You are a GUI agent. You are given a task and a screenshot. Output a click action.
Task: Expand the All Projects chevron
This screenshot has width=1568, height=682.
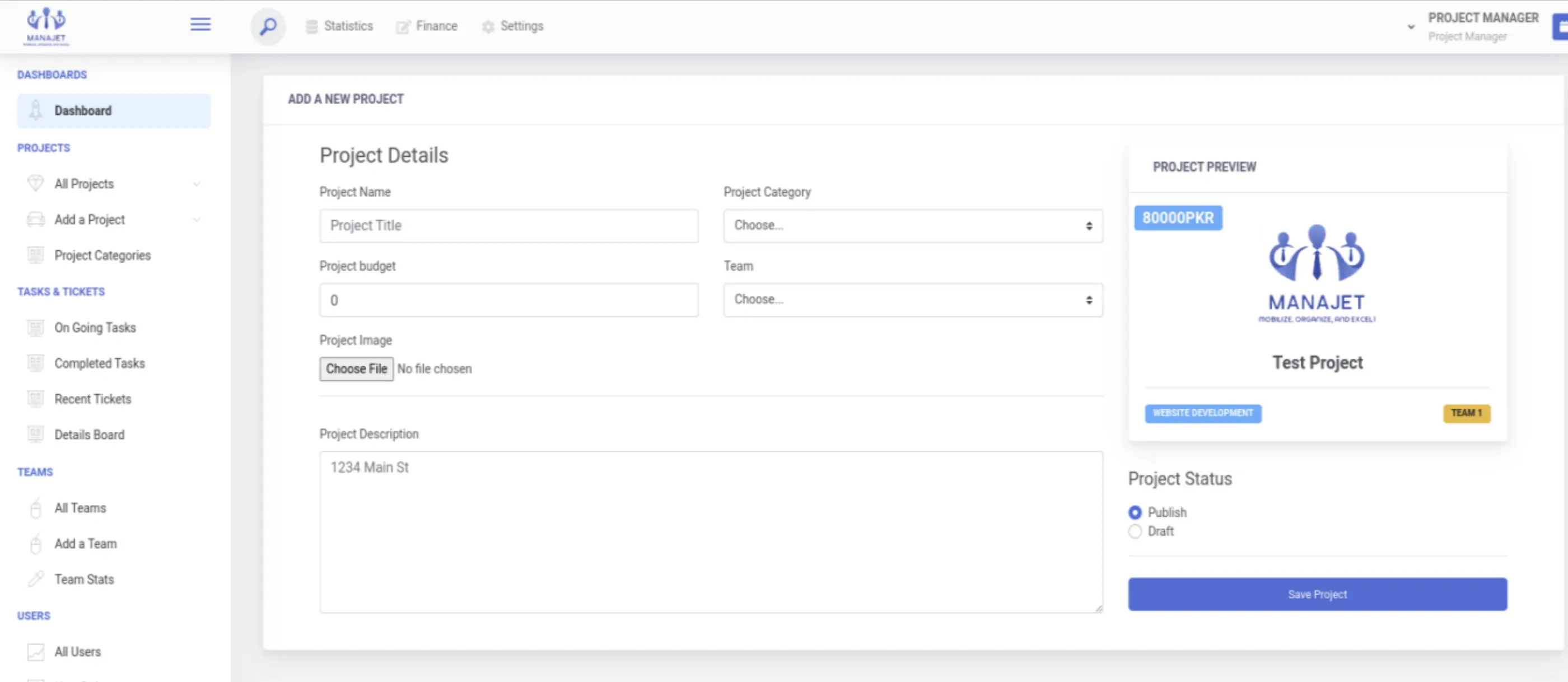pos(196,184)
